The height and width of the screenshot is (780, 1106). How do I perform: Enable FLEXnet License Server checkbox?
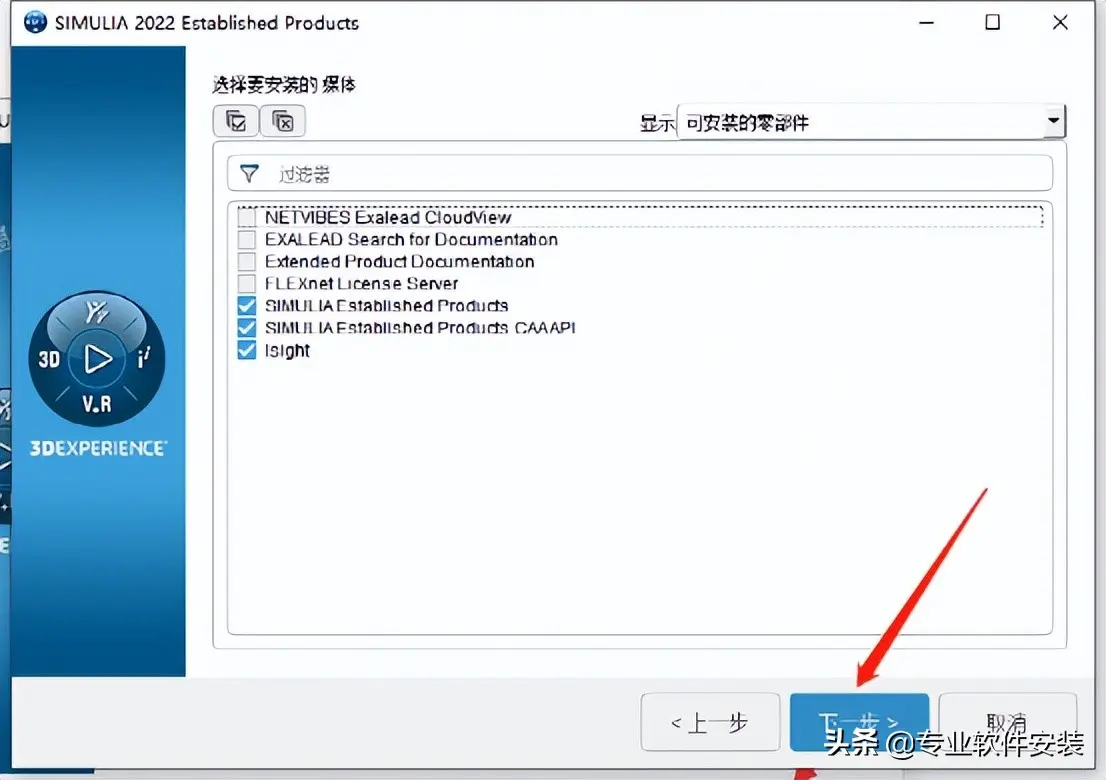tap(246, 284)
